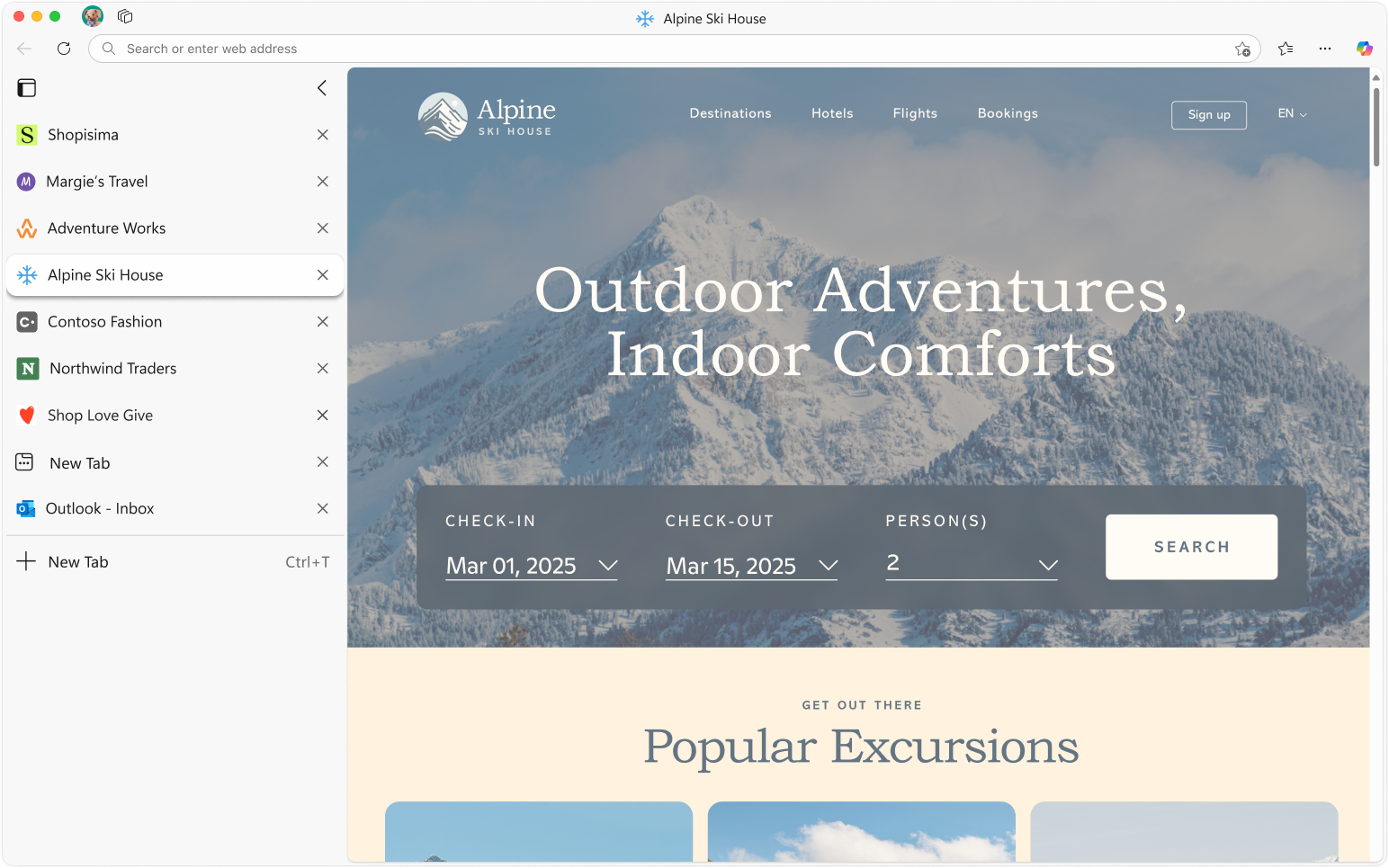The height and width of the screenshot is (868, 1389).
Task: Click the tab actions menu icon in sidebar
Action: 27,88
